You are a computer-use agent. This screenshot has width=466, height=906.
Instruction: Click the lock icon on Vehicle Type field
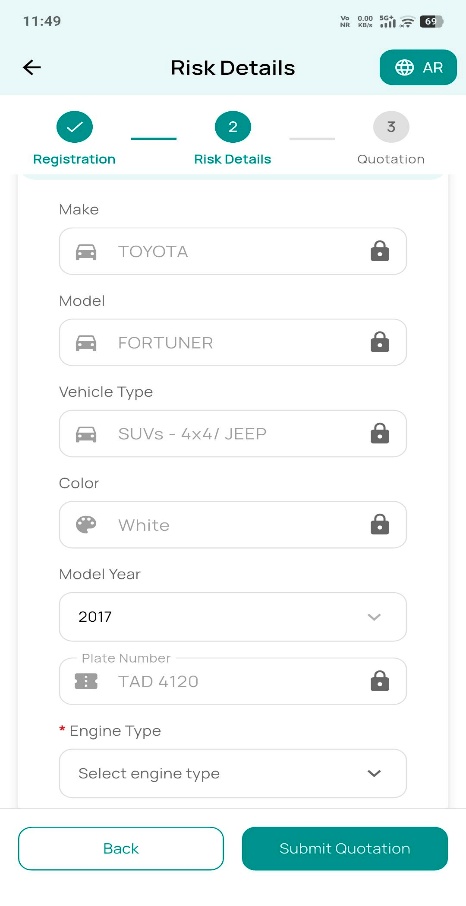[x=380, y=433]
